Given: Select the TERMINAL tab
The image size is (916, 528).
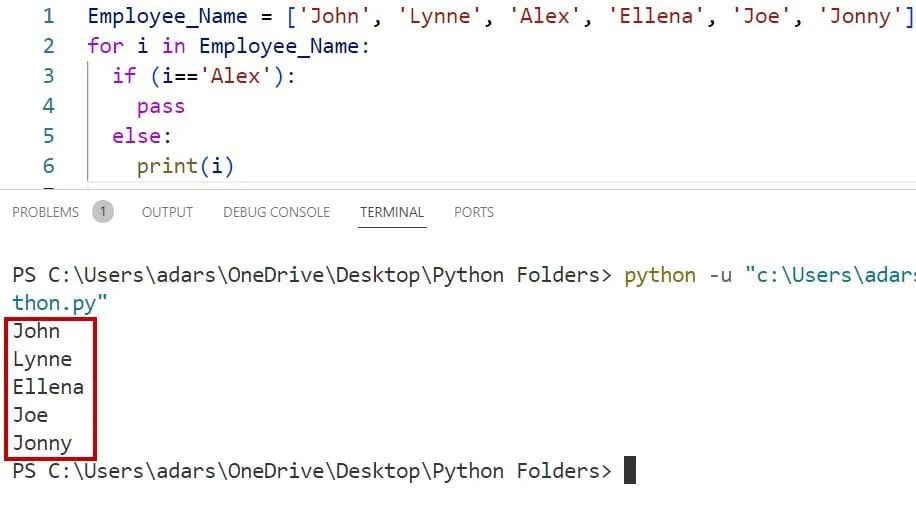Looking at the screenshot, I should point(392,212).
